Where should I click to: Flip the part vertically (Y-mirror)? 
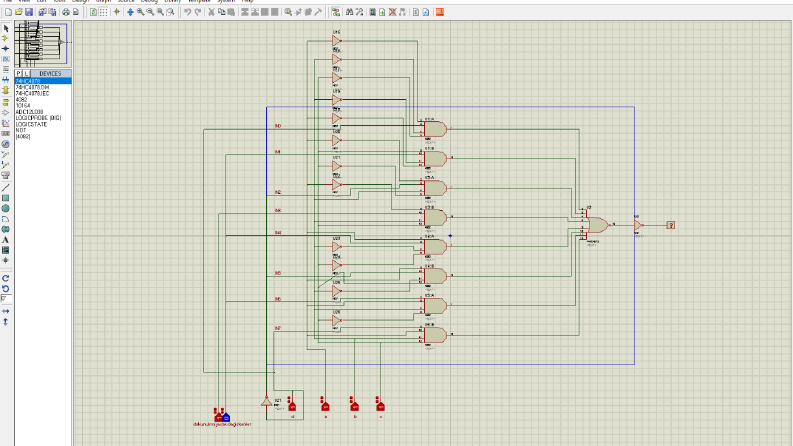pos(6,322)
